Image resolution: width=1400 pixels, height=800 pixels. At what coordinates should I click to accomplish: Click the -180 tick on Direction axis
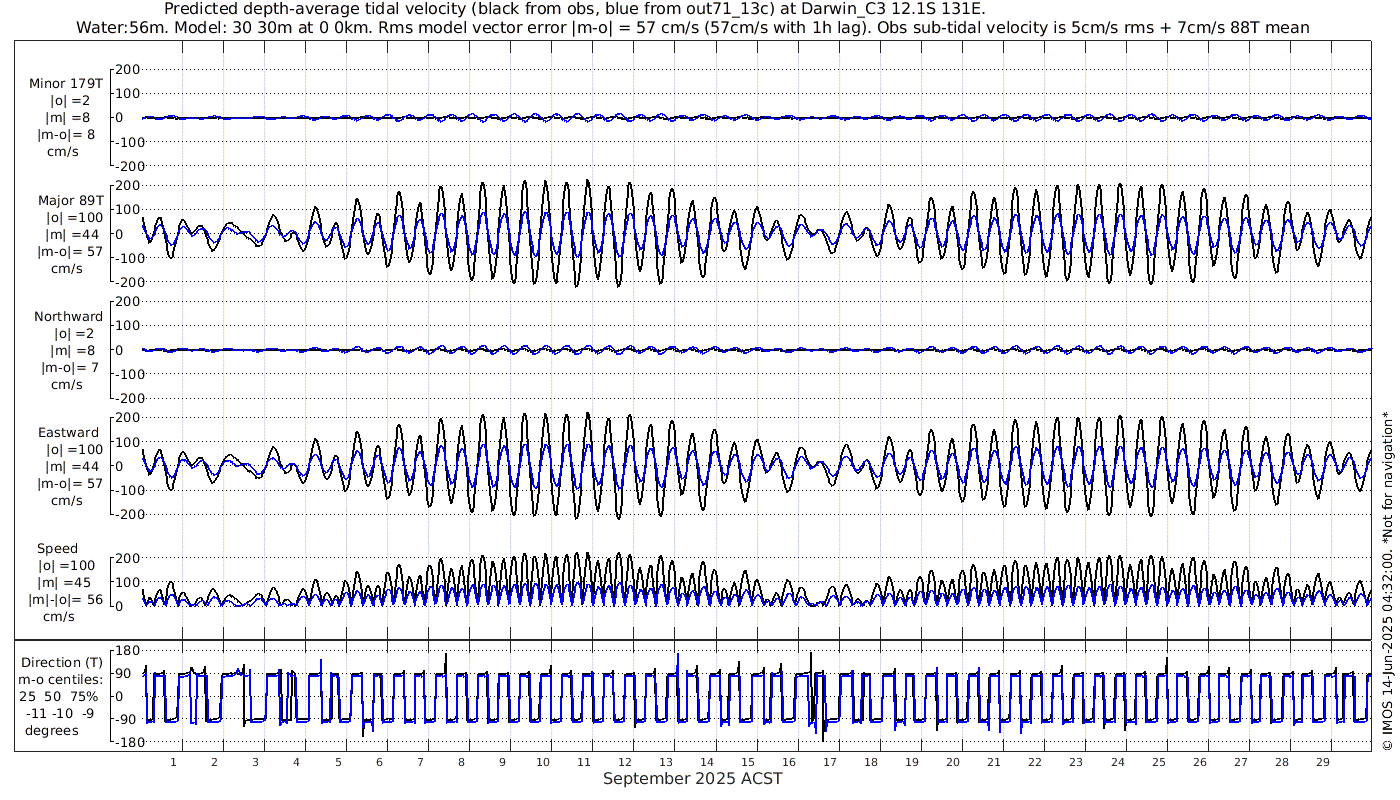pyautogui.click(x=122, y=742)
